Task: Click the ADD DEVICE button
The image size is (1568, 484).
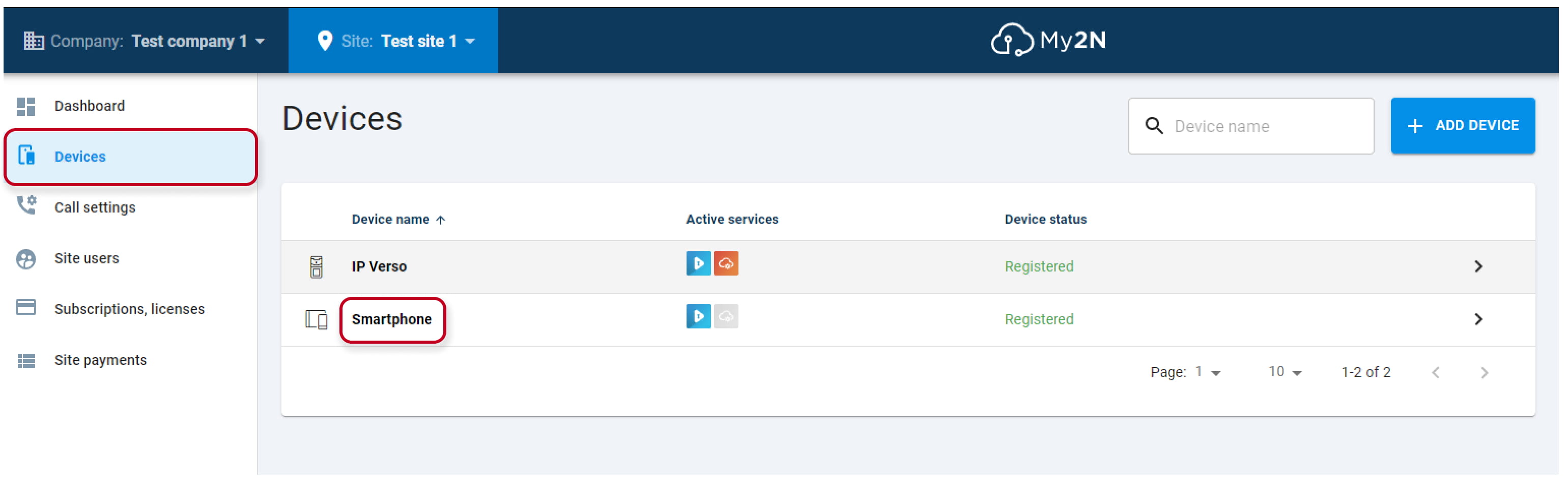Action: click(x=1463, y=126)
